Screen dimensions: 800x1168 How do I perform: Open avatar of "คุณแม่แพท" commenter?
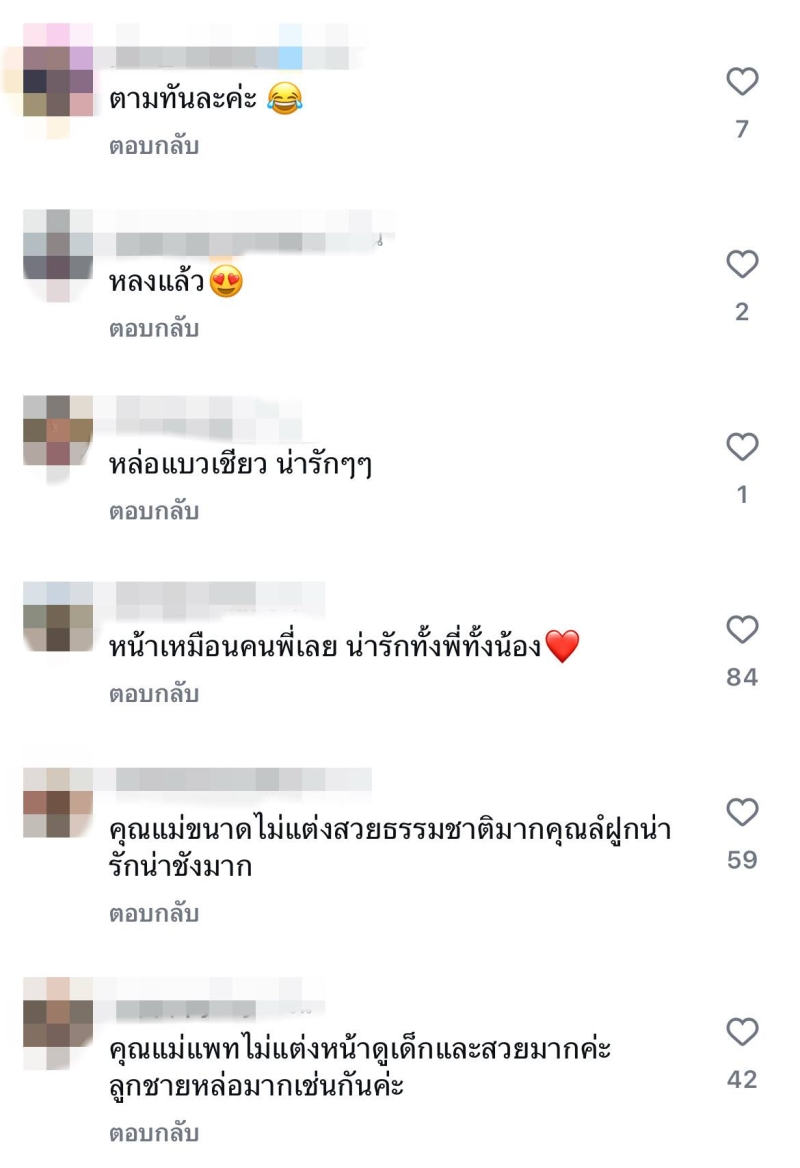pyautogui.click(x=58, y=1023)
